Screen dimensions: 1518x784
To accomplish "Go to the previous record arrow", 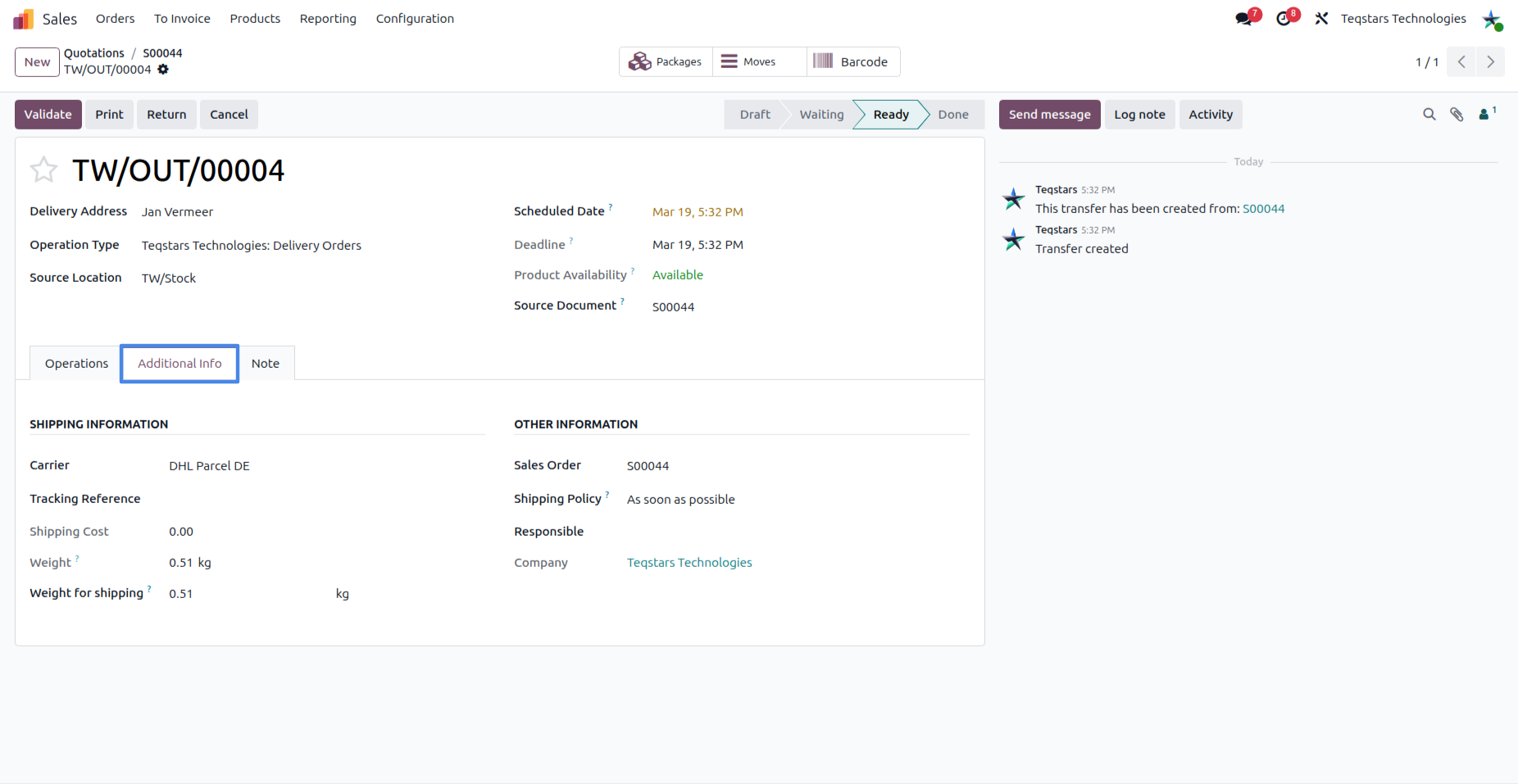I will click(x=1461, y=62).
